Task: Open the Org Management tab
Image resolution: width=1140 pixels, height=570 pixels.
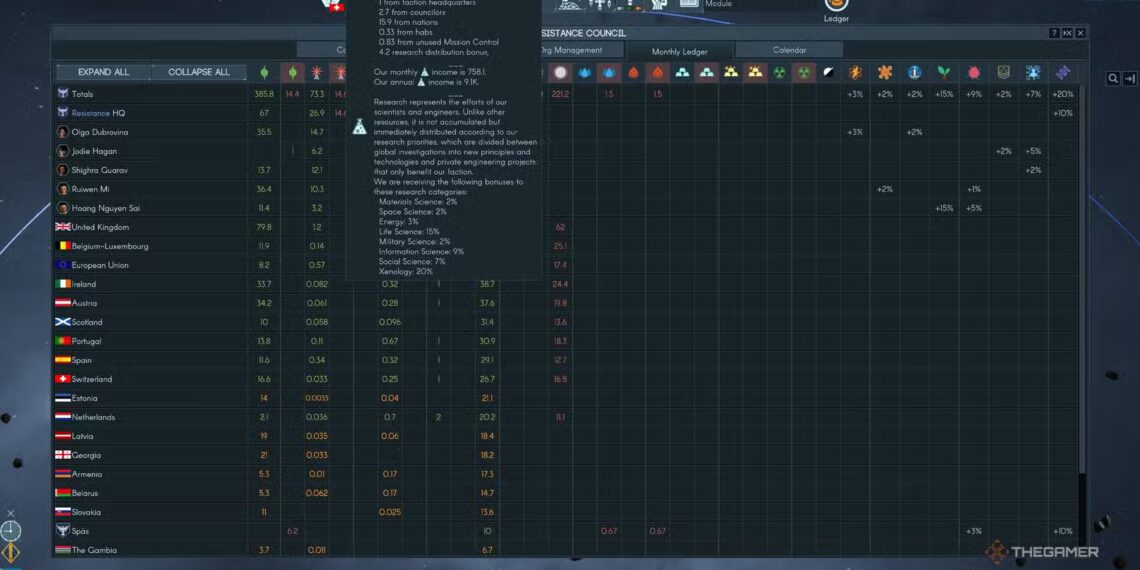Action: 574,50
